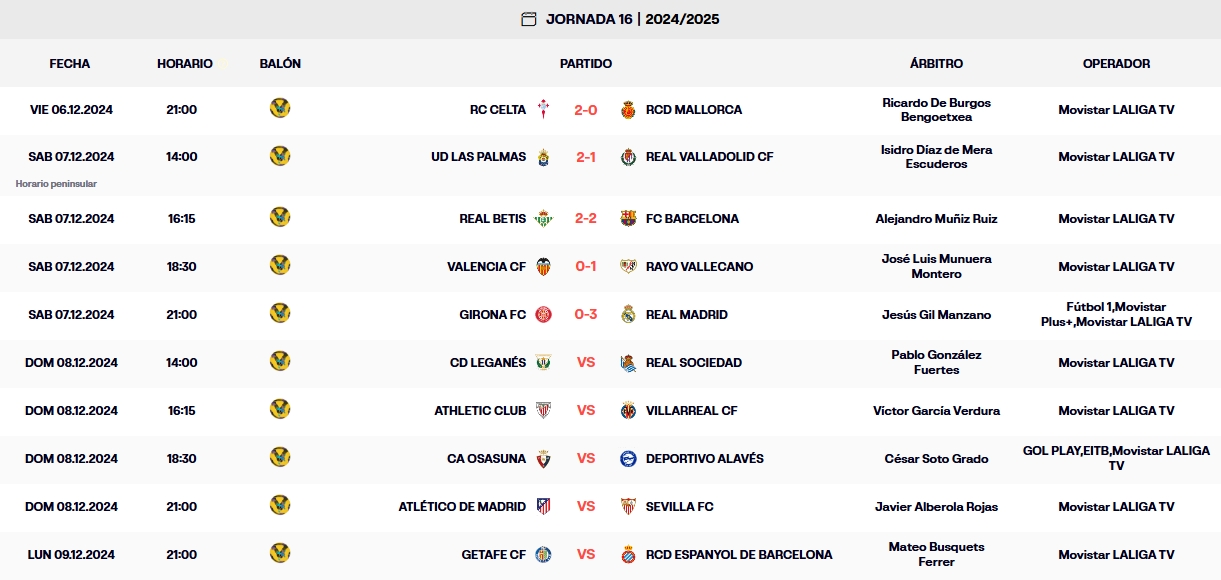This screenshot has width=1221, height=580.
Task: Select the ball icon in the Getafe row
Action: 280,554
